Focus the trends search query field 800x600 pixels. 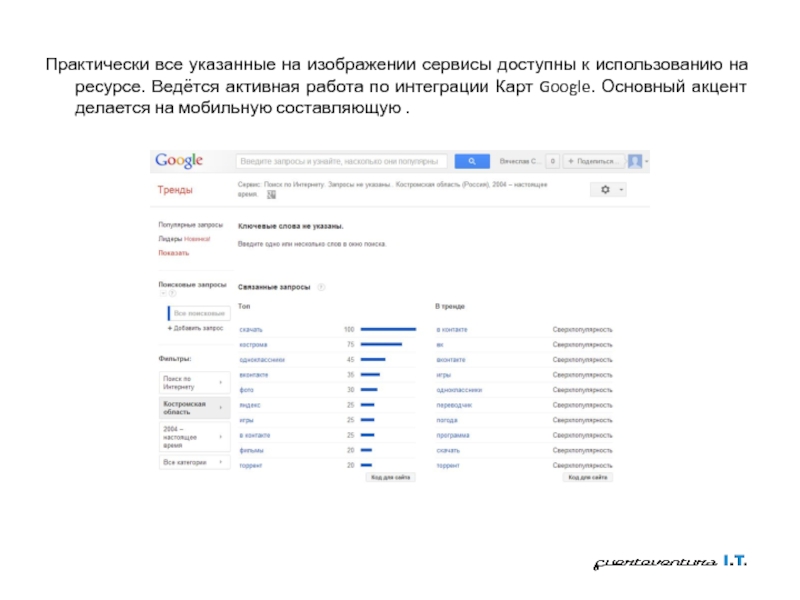point(341,161)
